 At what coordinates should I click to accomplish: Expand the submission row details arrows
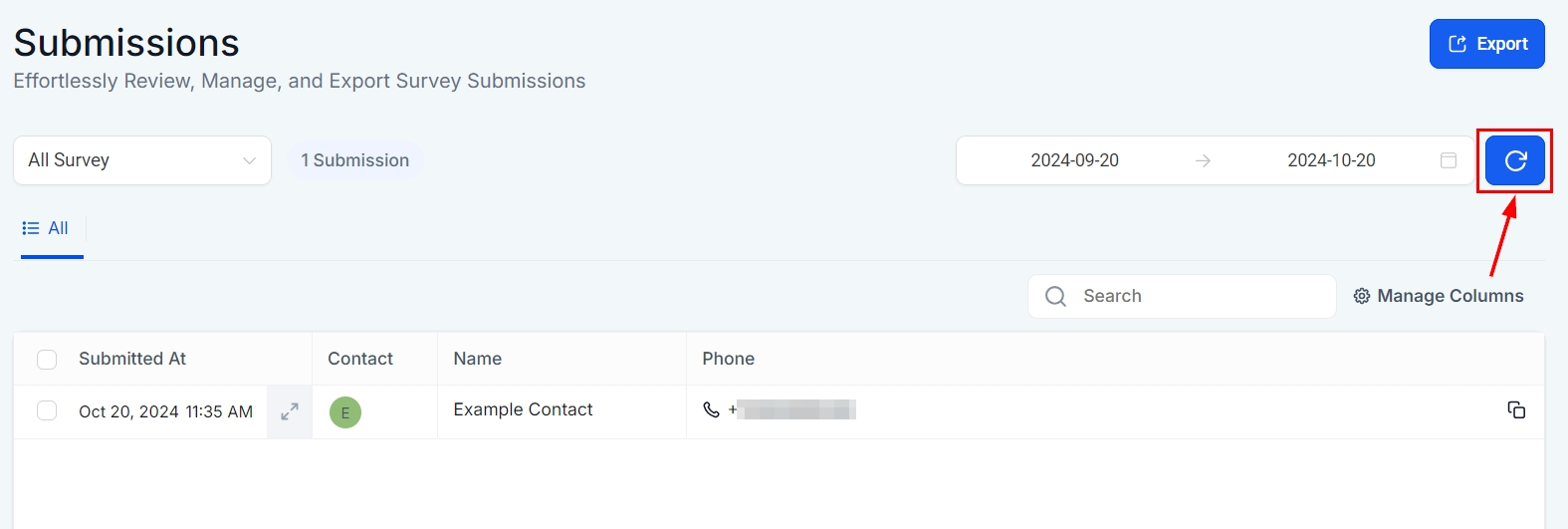[290, 411]
